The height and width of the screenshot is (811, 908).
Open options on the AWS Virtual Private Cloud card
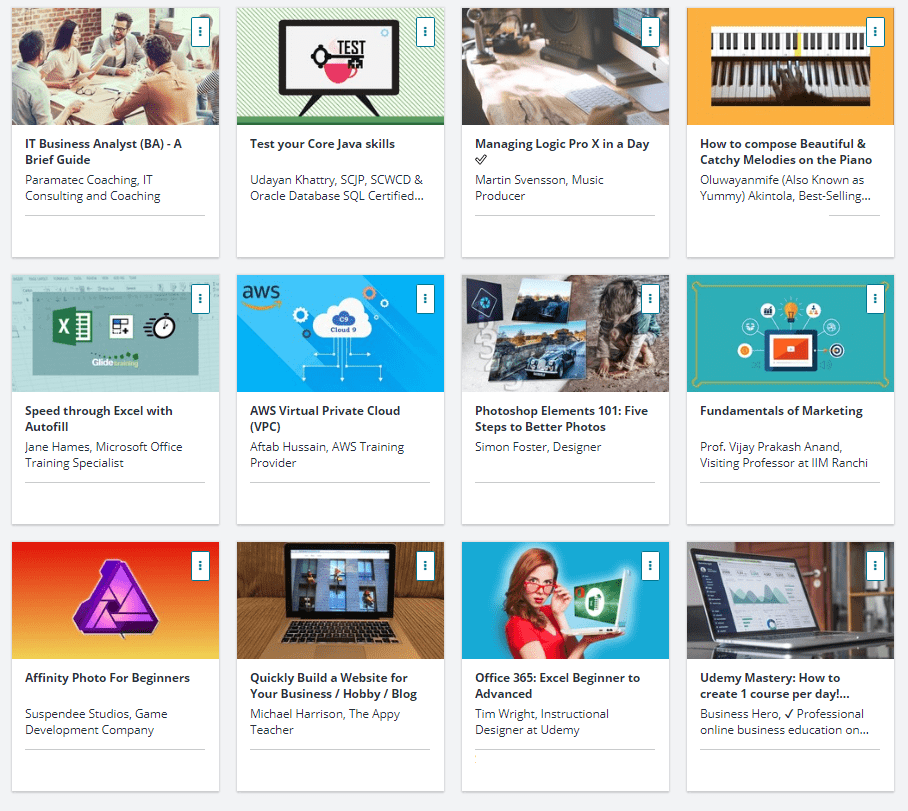click(425, 298)
